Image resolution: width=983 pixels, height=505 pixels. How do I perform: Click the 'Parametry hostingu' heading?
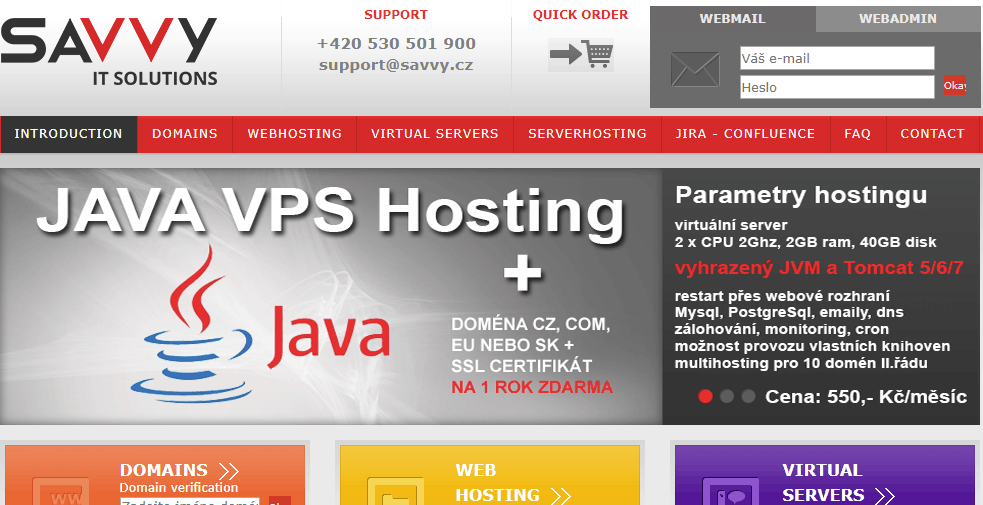[801, 195]
